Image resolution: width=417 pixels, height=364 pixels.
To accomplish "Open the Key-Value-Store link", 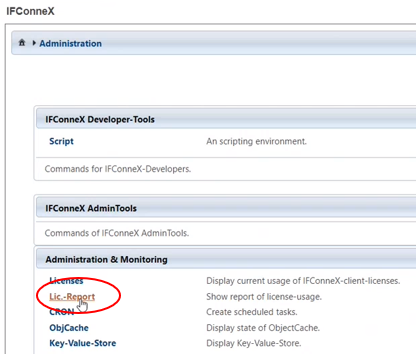I will pos(83,343).
